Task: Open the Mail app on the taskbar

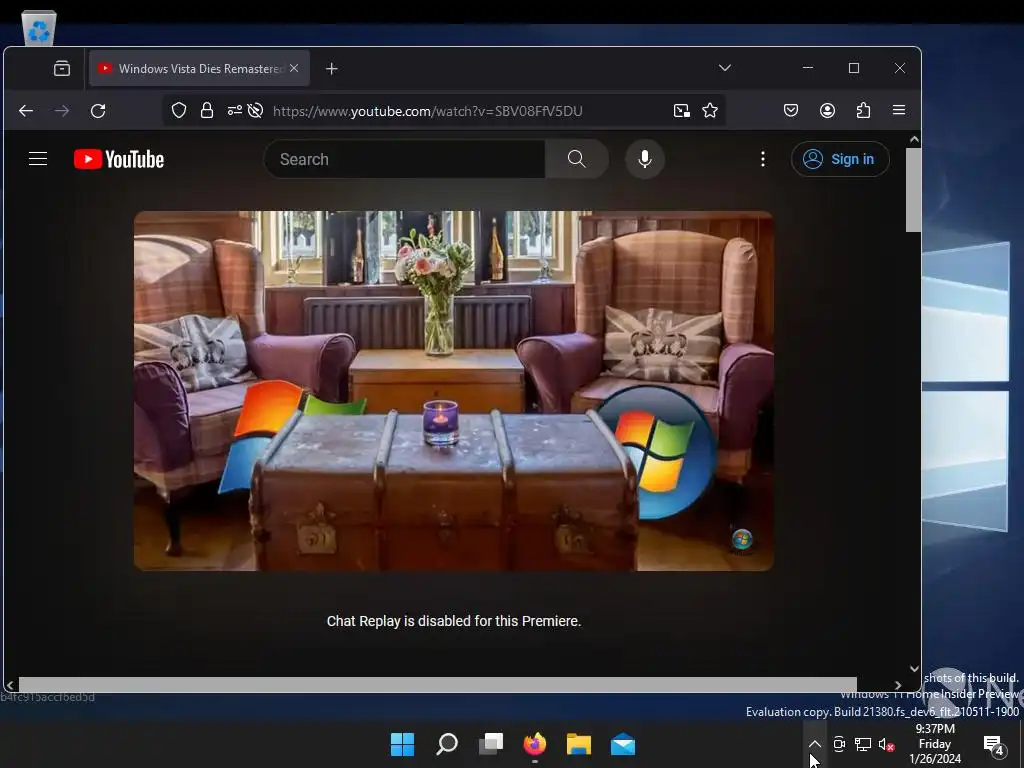Action: [623, 744]
